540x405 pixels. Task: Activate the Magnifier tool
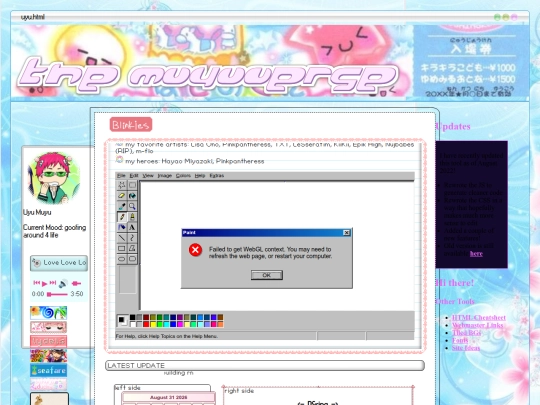[x=132, y=206]
